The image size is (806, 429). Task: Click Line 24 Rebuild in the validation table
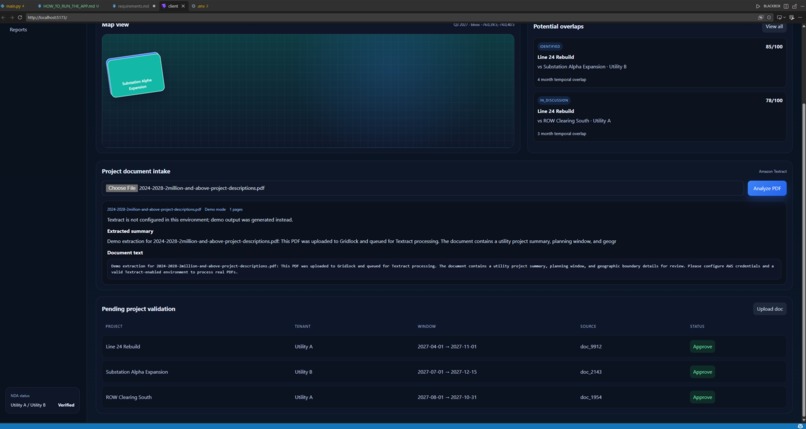pos(123,347)
